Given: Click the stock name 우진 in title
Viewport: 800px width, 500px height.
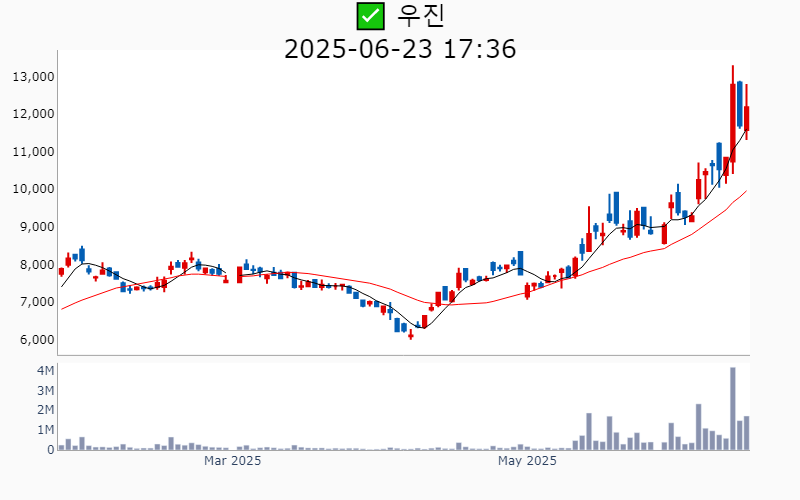Looking at the screenshot, I should [421, 16].
